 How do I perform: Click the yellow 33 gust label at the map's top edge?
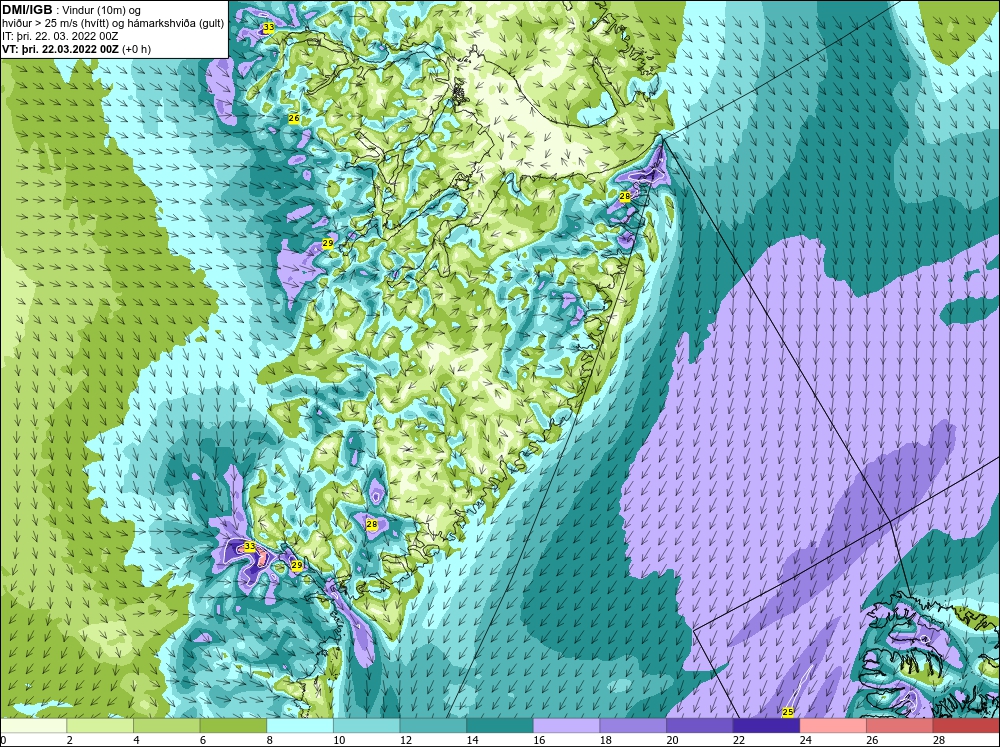click(268, 27)
